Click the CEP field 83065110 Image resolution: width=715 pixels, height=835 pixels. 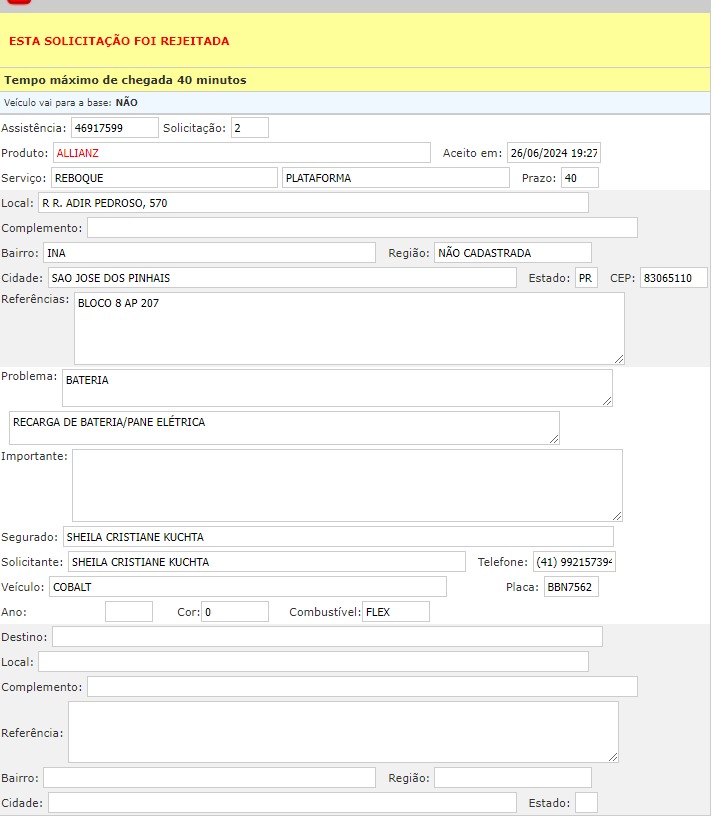point(673,278)
